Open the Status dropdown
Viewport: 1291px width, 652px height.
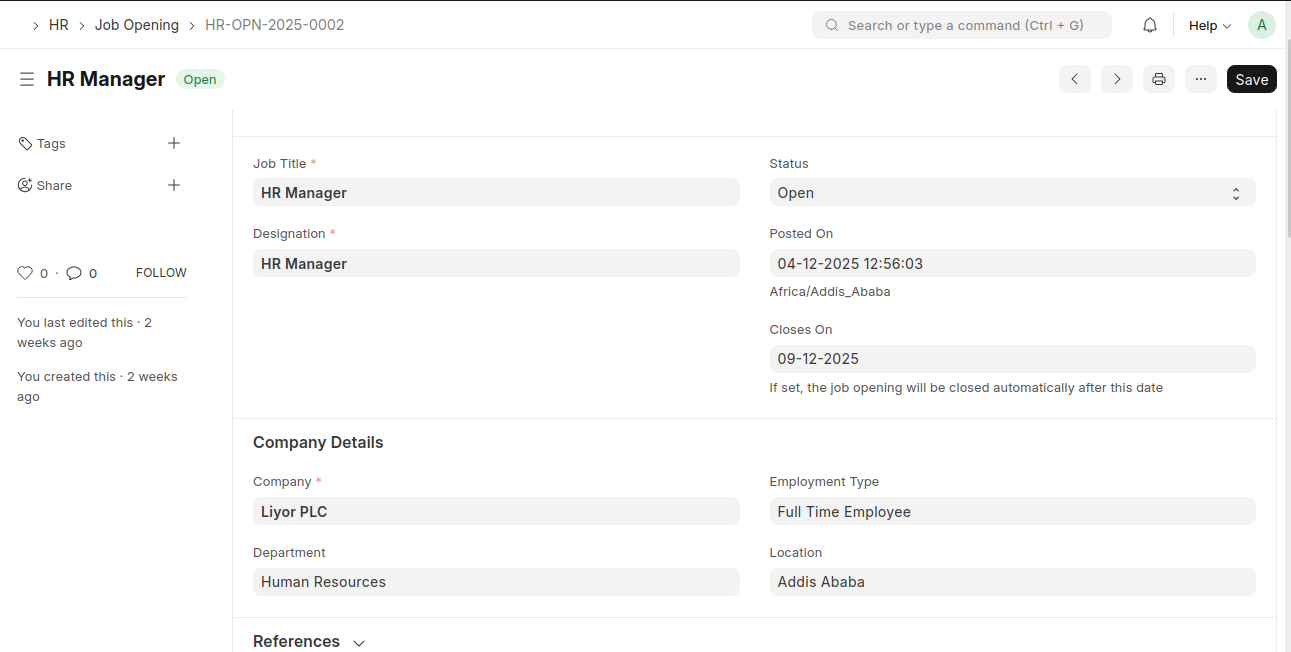tap(1011, 193)
